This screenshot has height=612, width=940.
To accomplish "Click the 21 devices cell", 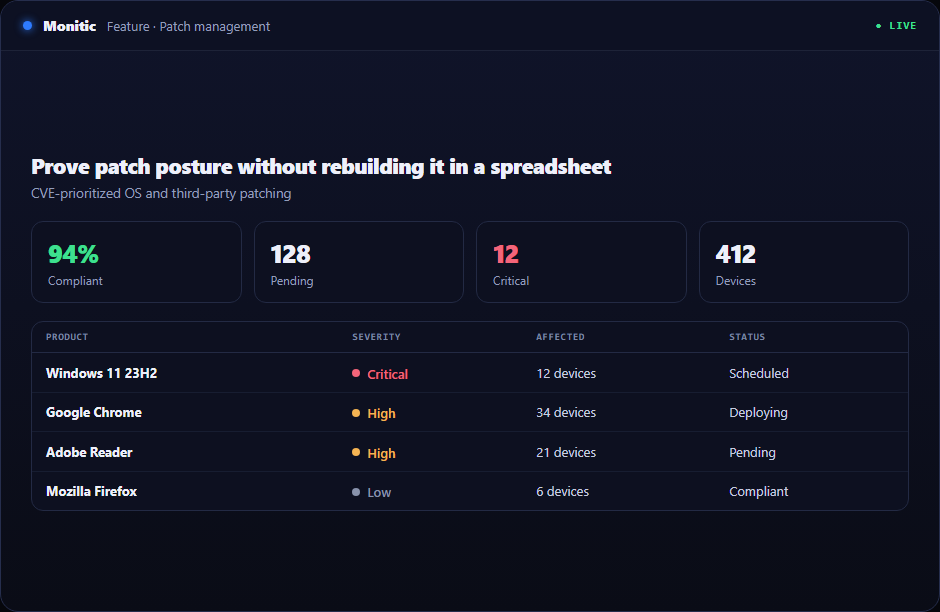I will (x=566, y=453).
